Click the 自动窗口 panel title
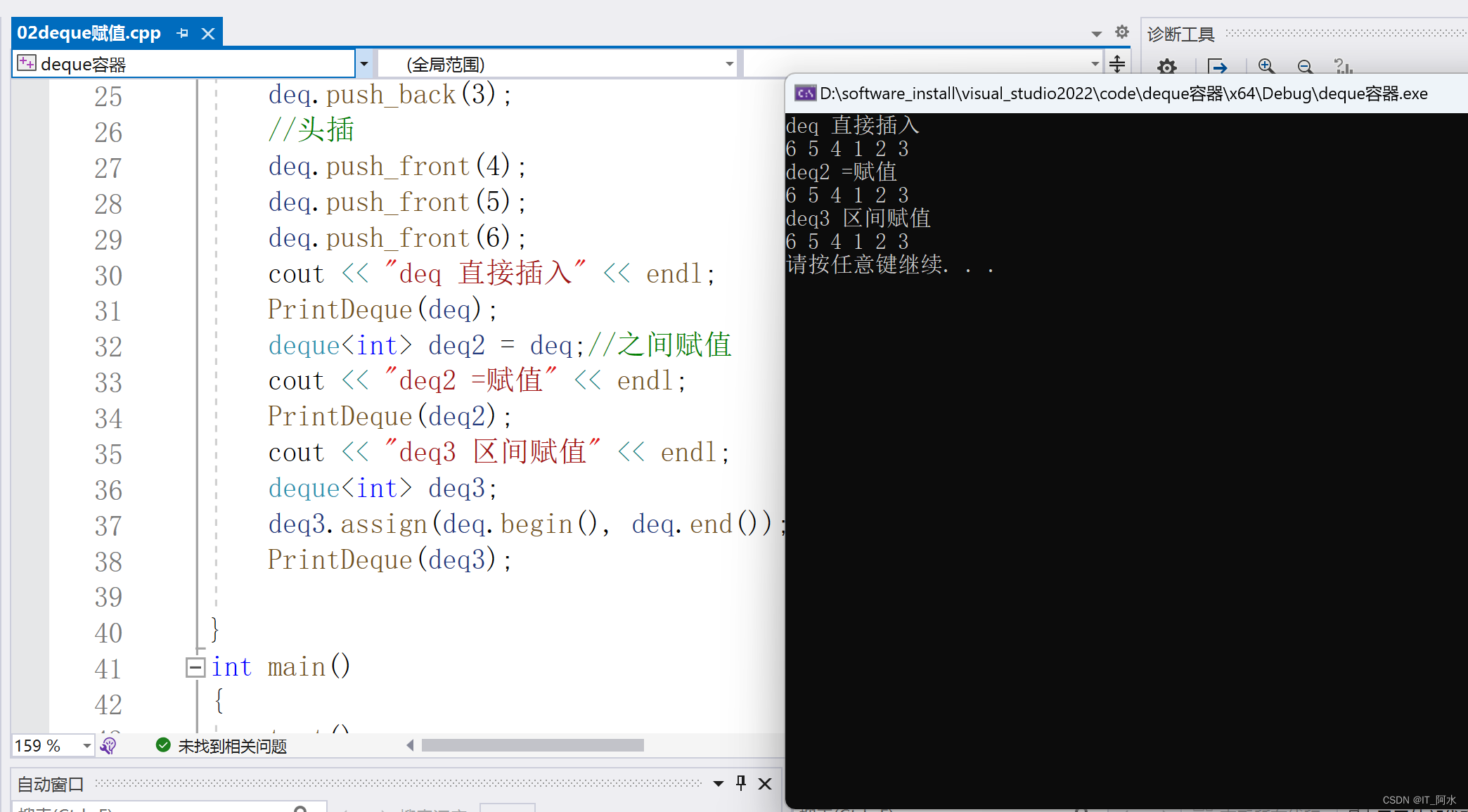 pyautogui.click(x=51, y=784)
